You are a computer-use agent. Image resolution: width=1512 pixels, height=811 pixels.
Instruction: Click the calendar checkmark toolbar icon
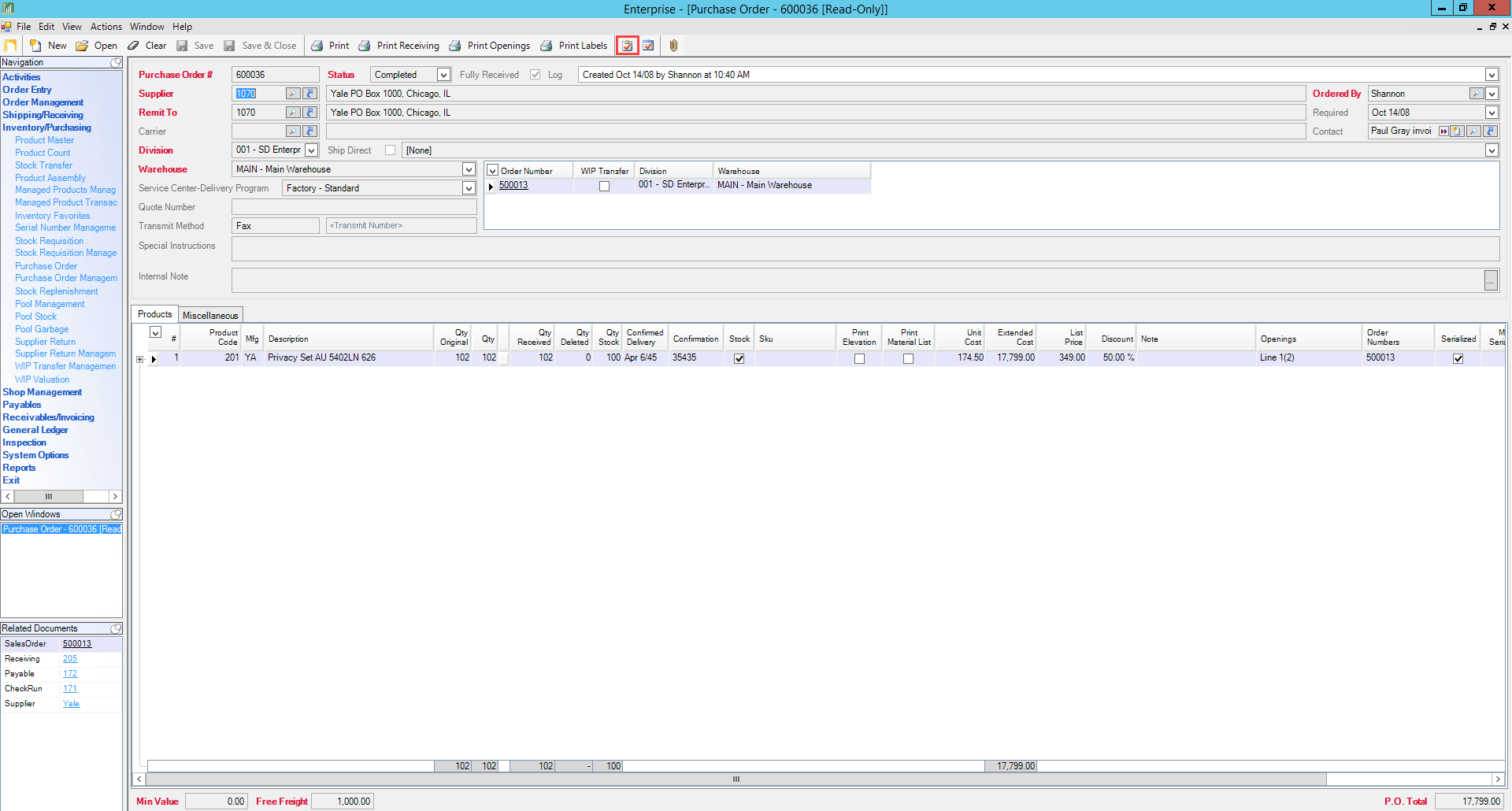coord(648,46)
